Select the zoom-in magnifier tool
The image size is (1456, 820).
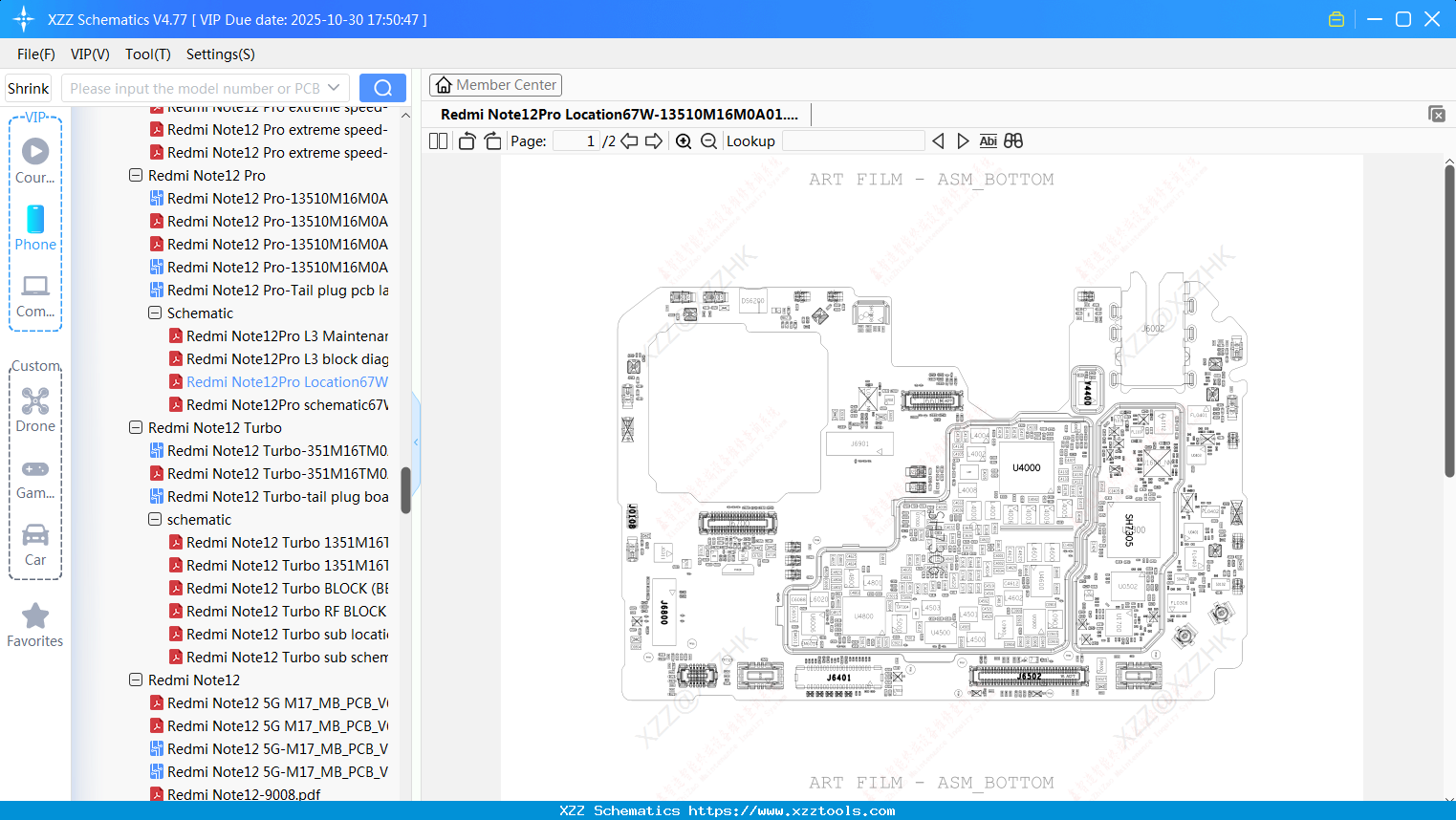click(x=684, y=140)
